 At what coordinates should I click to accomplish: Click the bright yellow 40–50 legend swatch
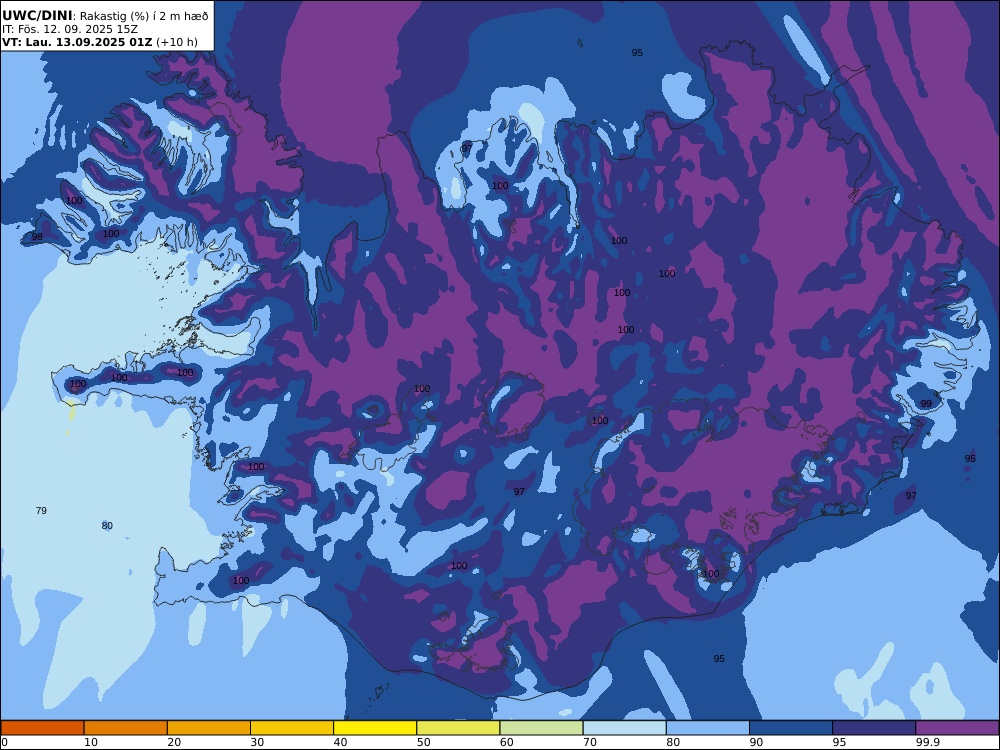(375, 728)
